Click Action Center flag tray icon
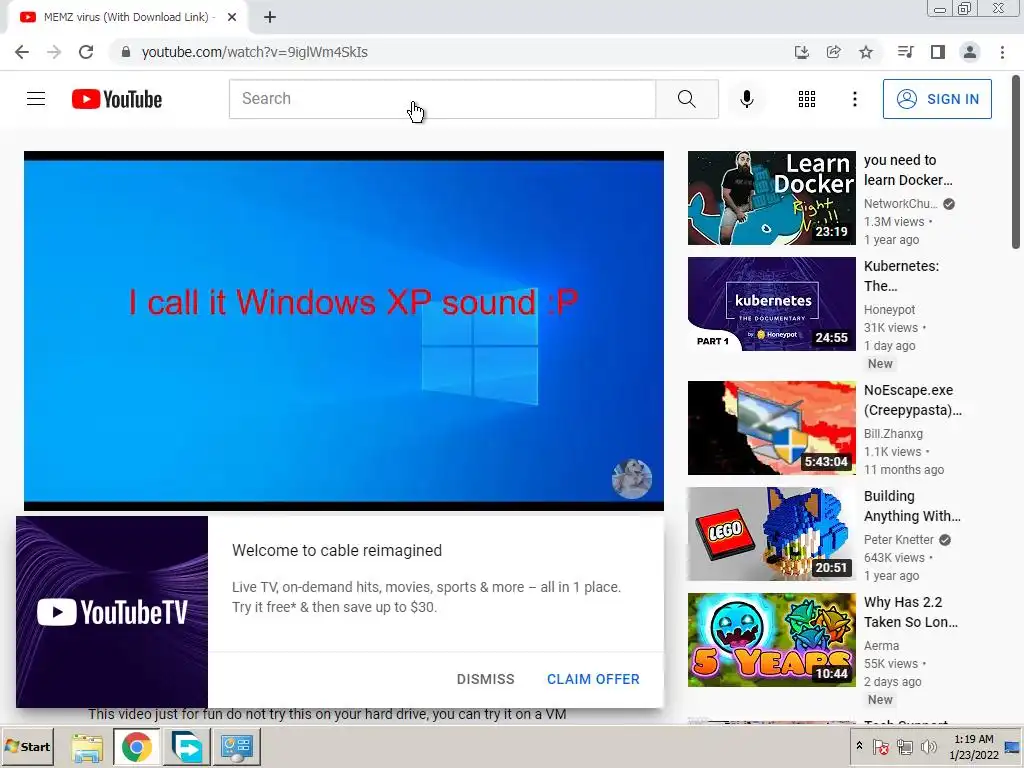 881,746
